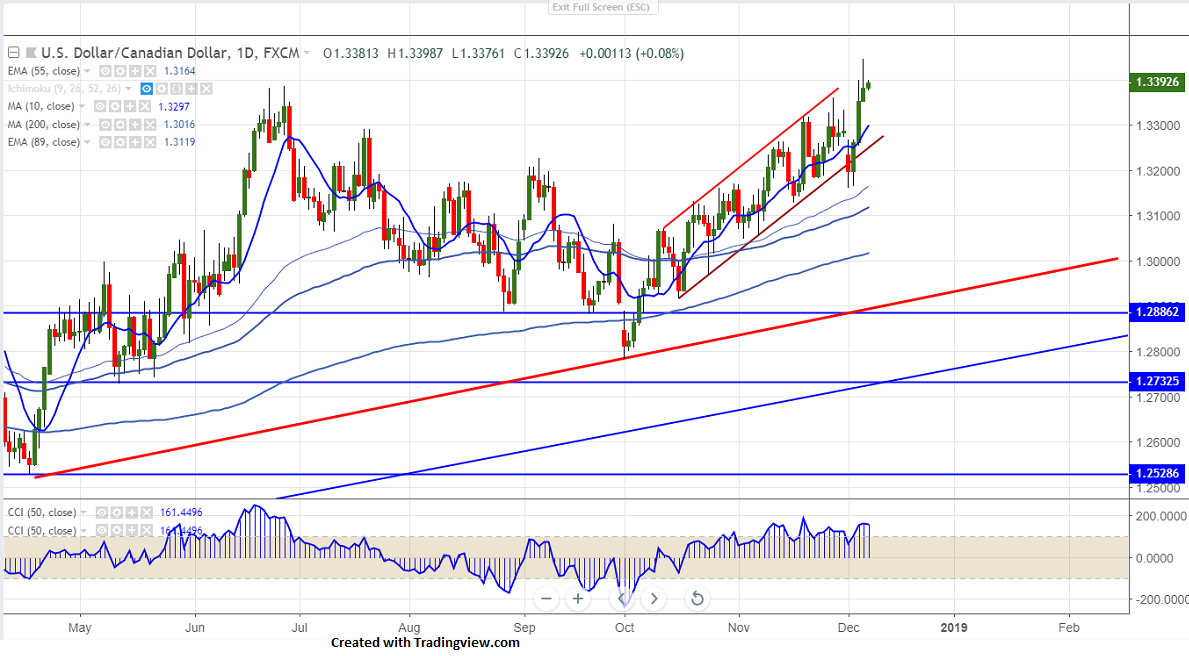Toggle visibility eye of MA 200

click(x=105, y=124)
